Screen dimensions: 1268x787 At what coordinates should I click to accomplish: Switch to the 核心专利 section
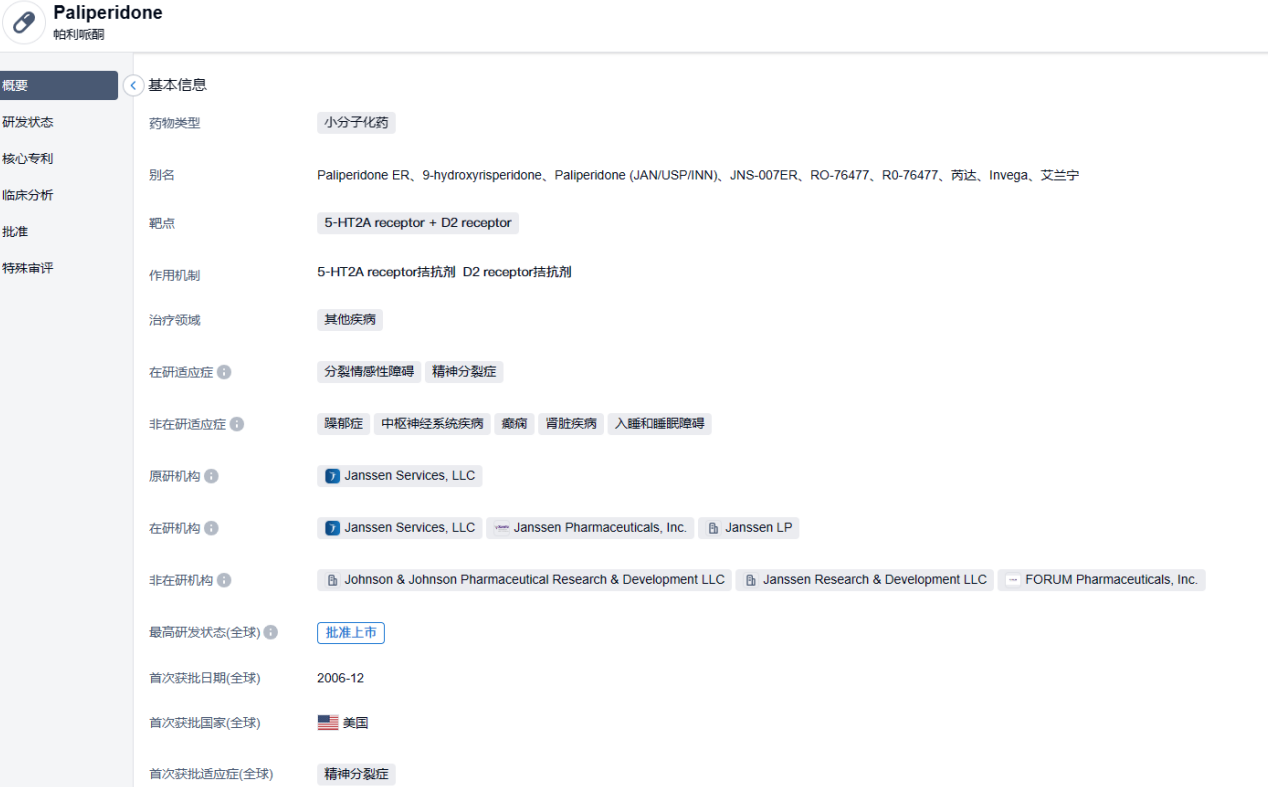(x=28, y=158)
